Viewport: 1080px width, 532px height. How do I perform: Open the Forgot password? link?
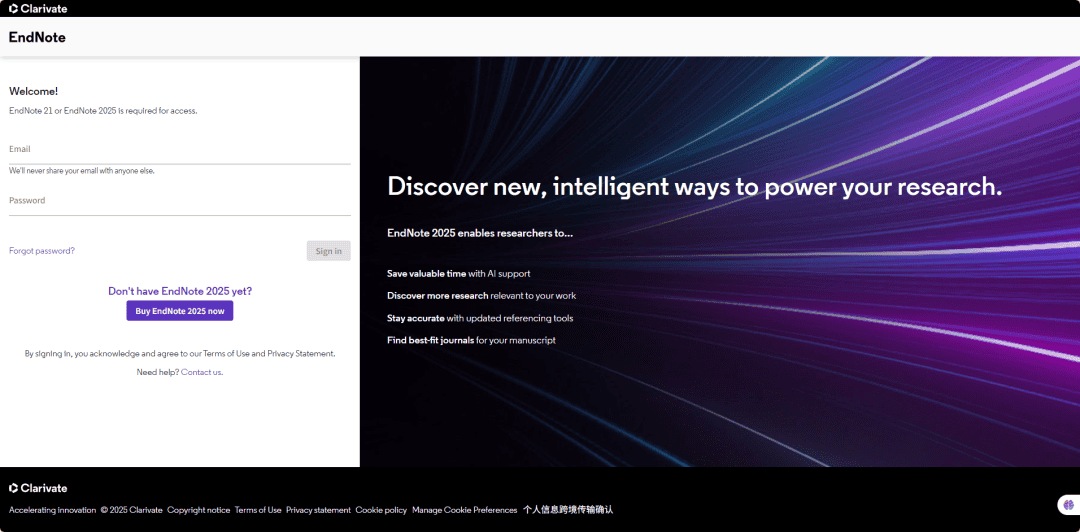click(42, 251)
